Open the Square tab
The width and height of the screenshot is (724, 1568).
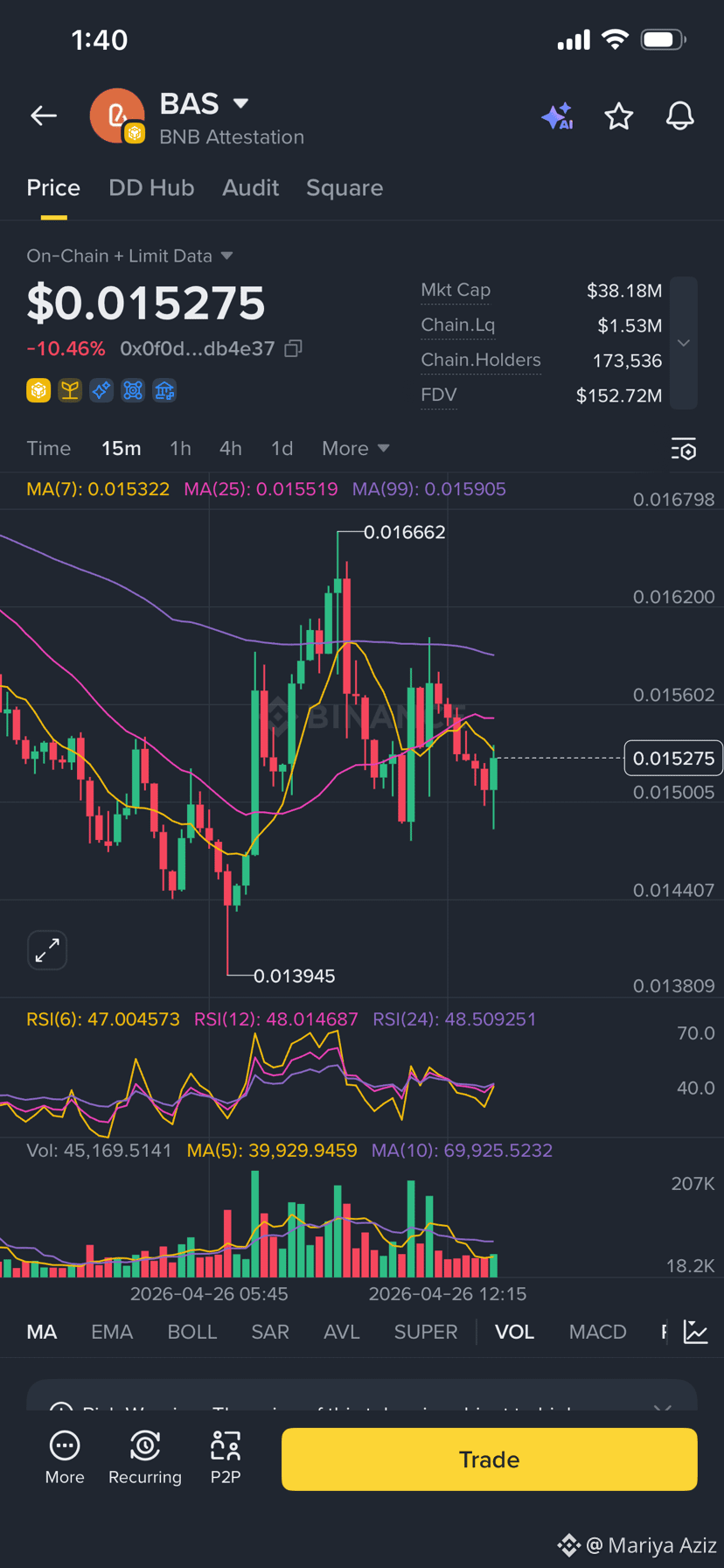[x=345, y=188]
